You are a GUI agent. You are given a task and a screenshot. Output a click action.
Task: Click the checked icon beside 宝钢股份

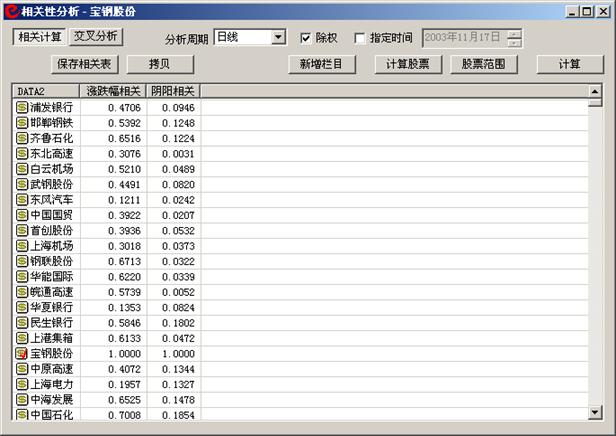[22, 354]
